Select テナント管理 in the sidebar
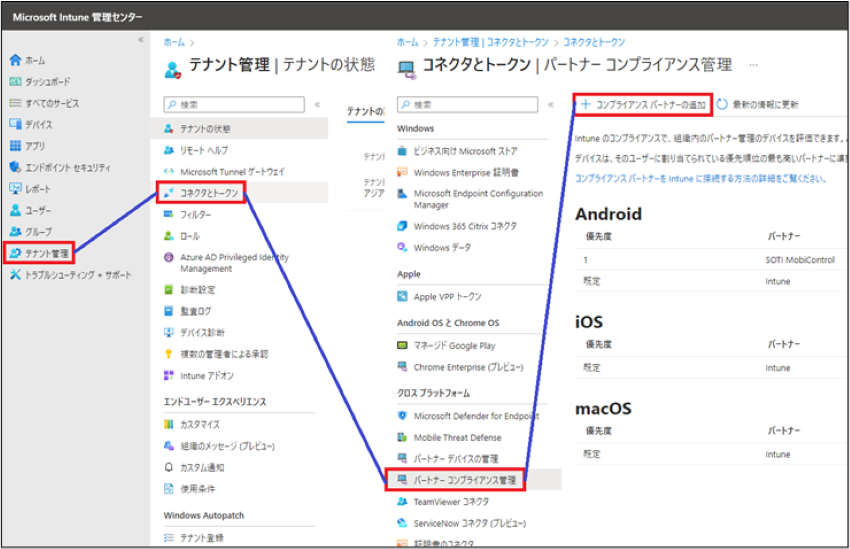850x549 pixels. pos(39,253)
